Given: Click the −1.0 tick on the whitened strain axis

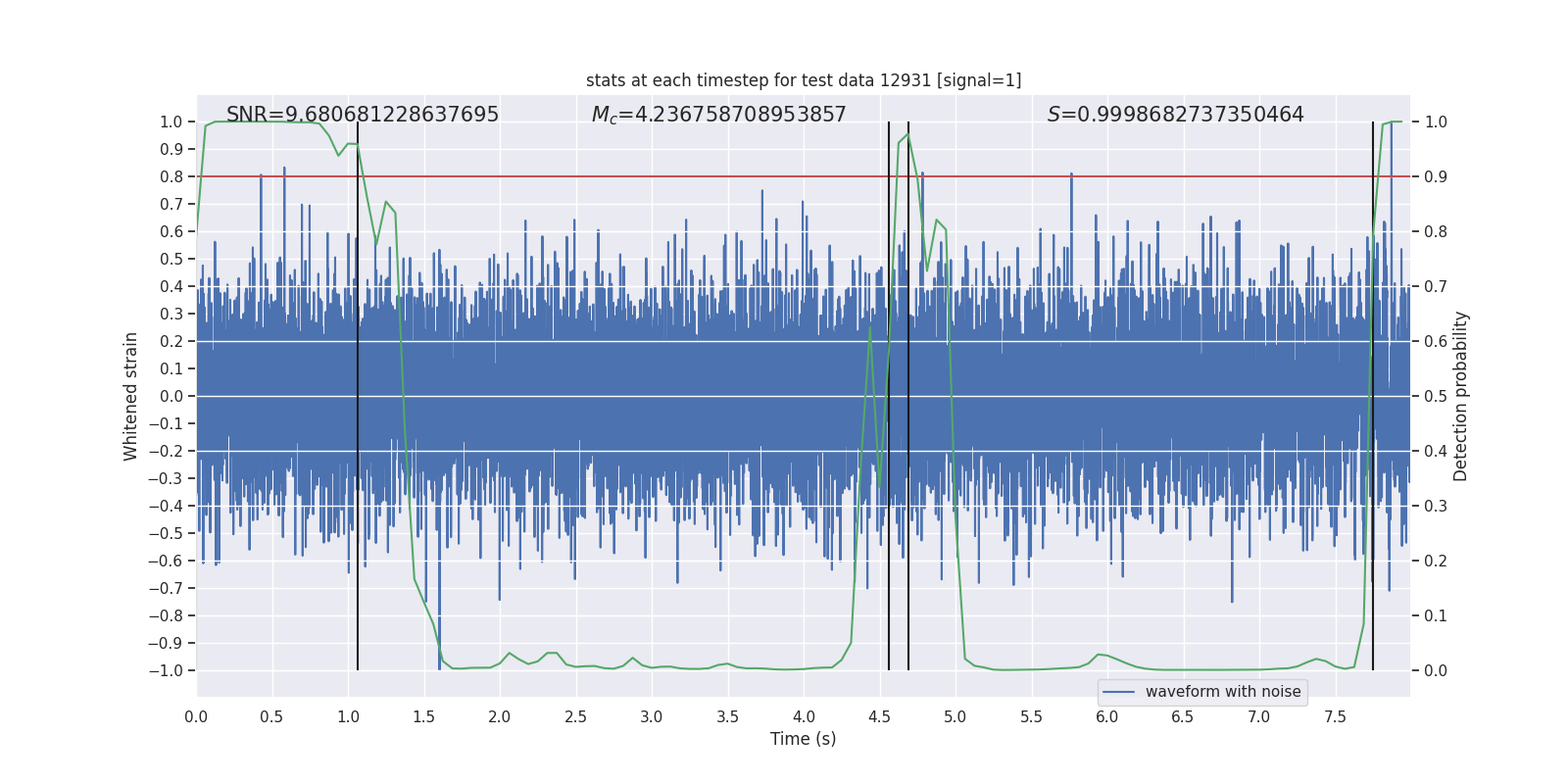Looking at the screenshot, I should pyautogui.click(x=166, y=670).
